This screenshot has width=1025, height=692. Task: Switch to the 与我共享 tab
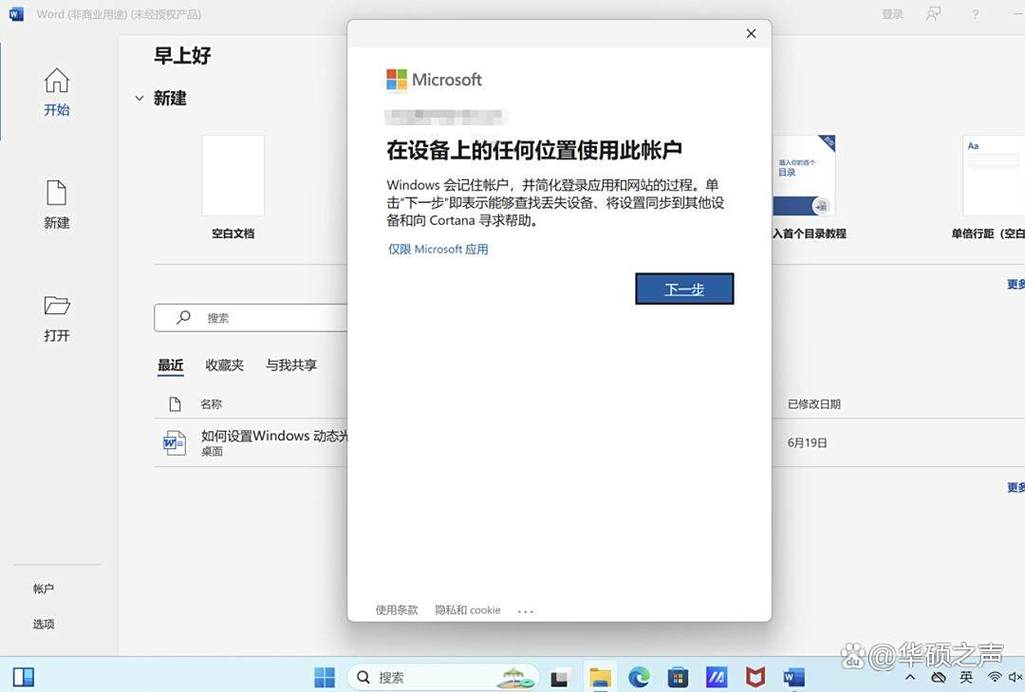point(291,365)
